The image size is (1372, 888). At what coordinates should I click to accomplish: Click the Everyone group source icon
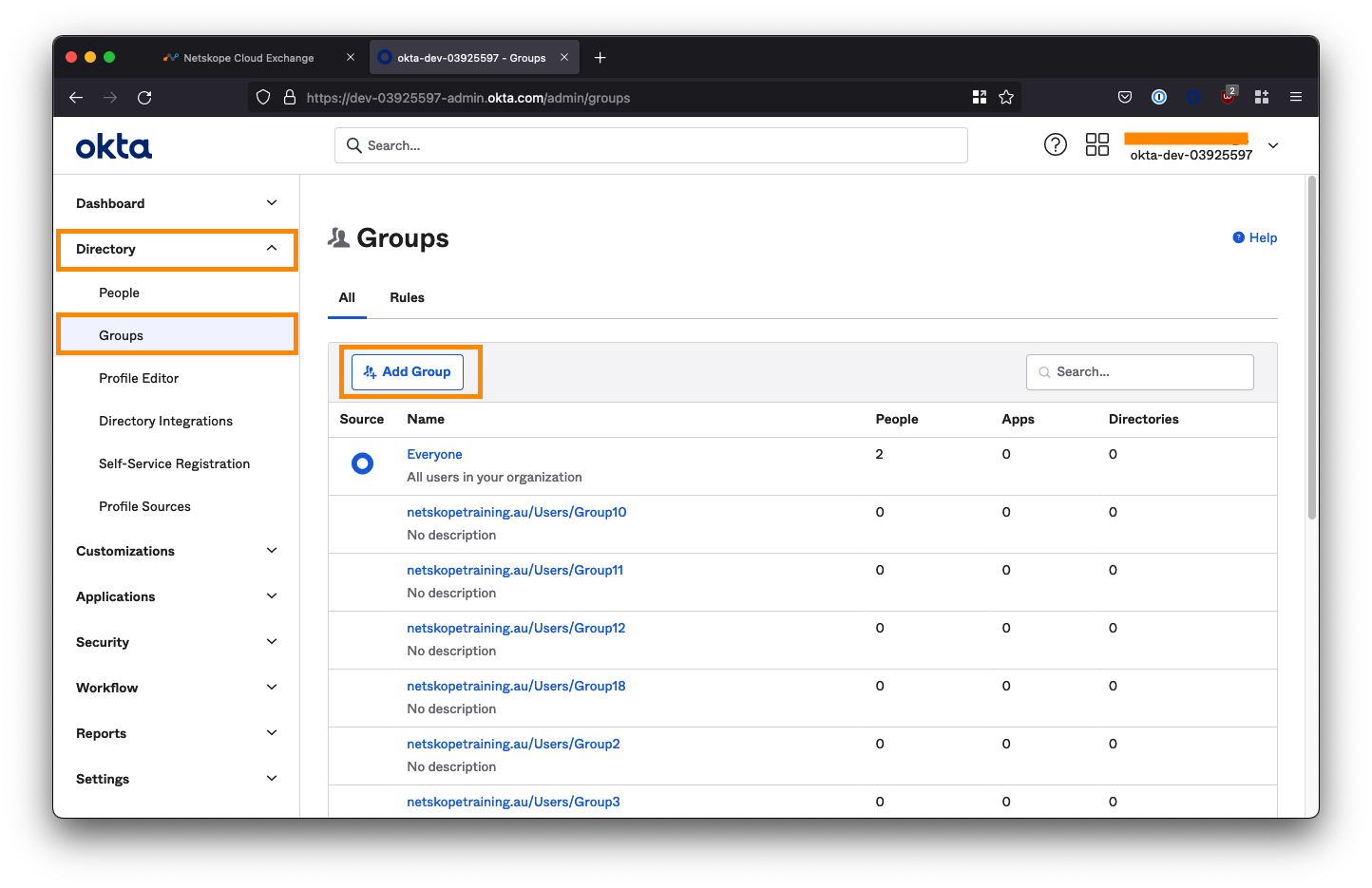click(362, 463)
